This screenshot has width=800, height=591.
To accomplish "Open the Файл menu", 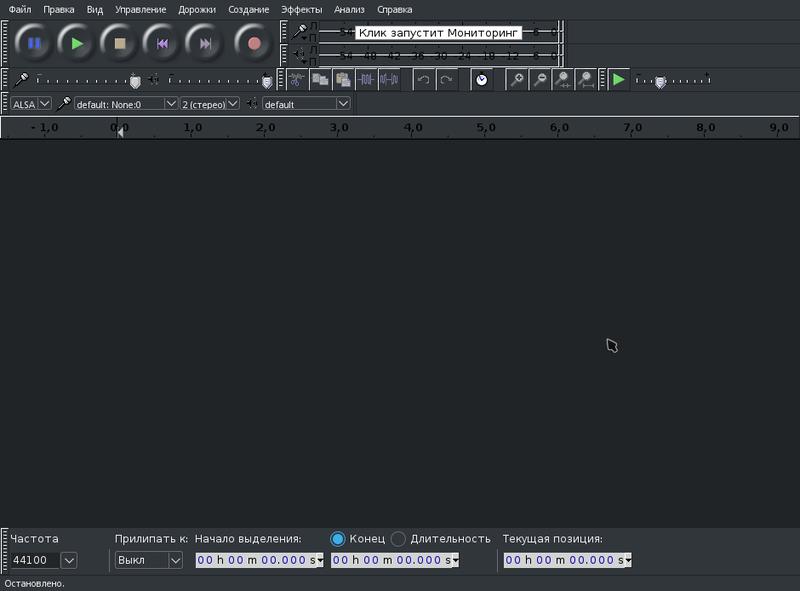I will (20, 10).
